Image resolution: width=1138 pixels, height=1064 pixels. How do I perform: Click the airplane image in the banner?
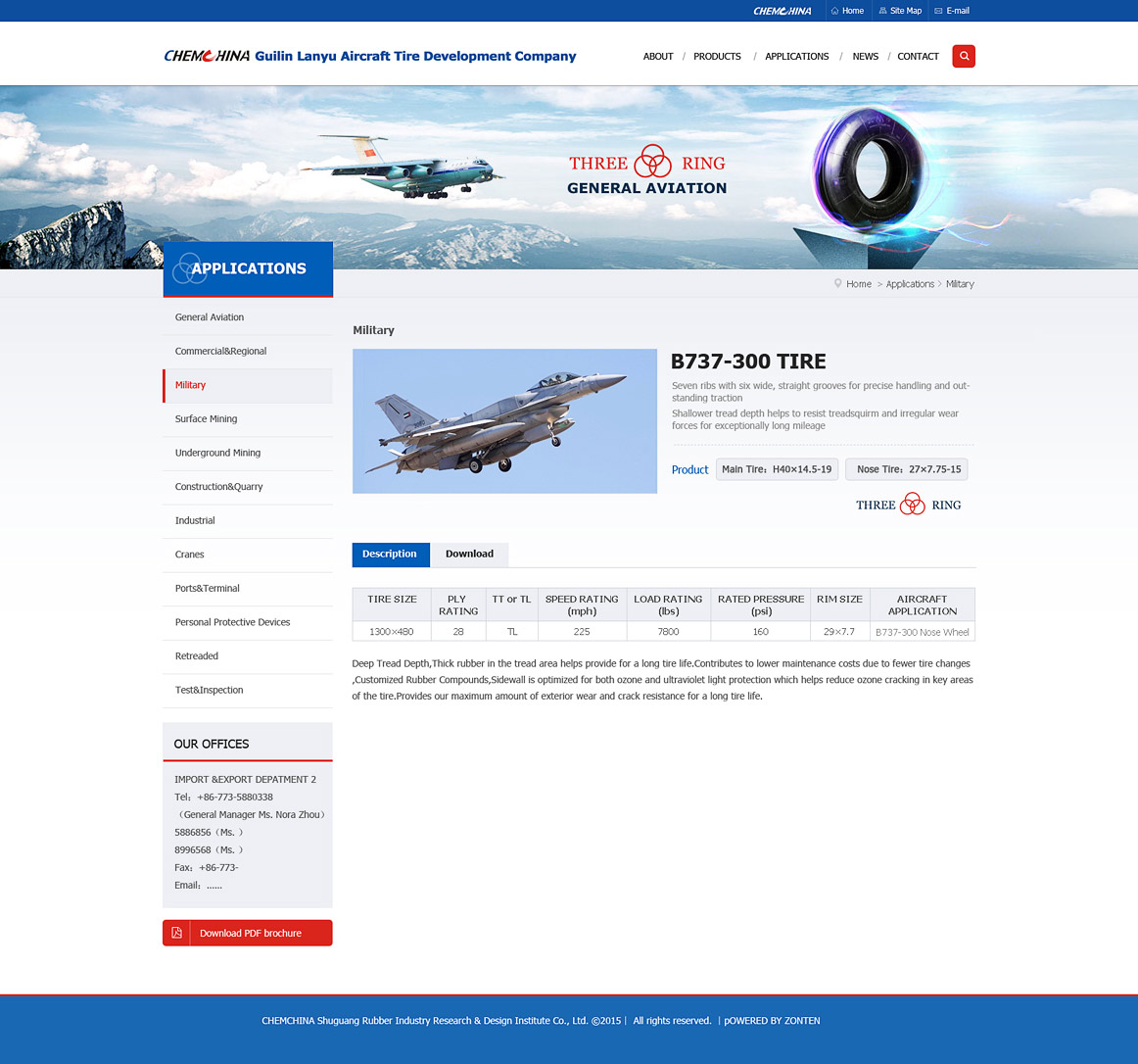tap(403, 168)
